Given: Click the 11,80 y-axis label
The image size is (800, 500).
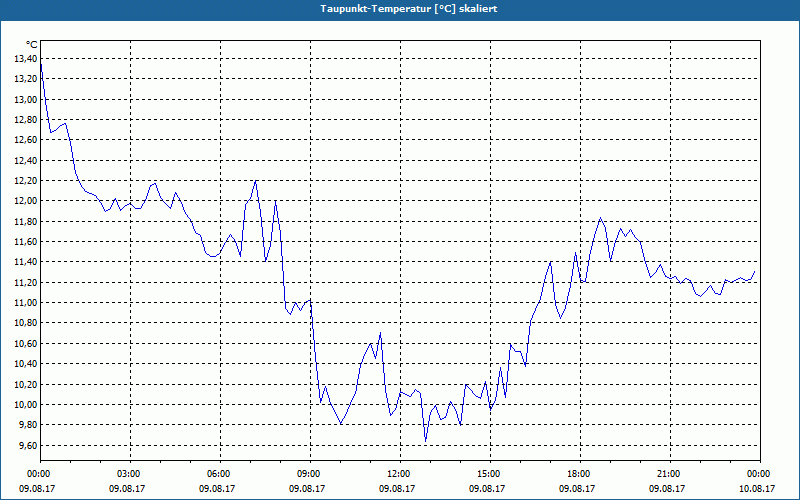Looking at the screenshot, I should 27,221.
